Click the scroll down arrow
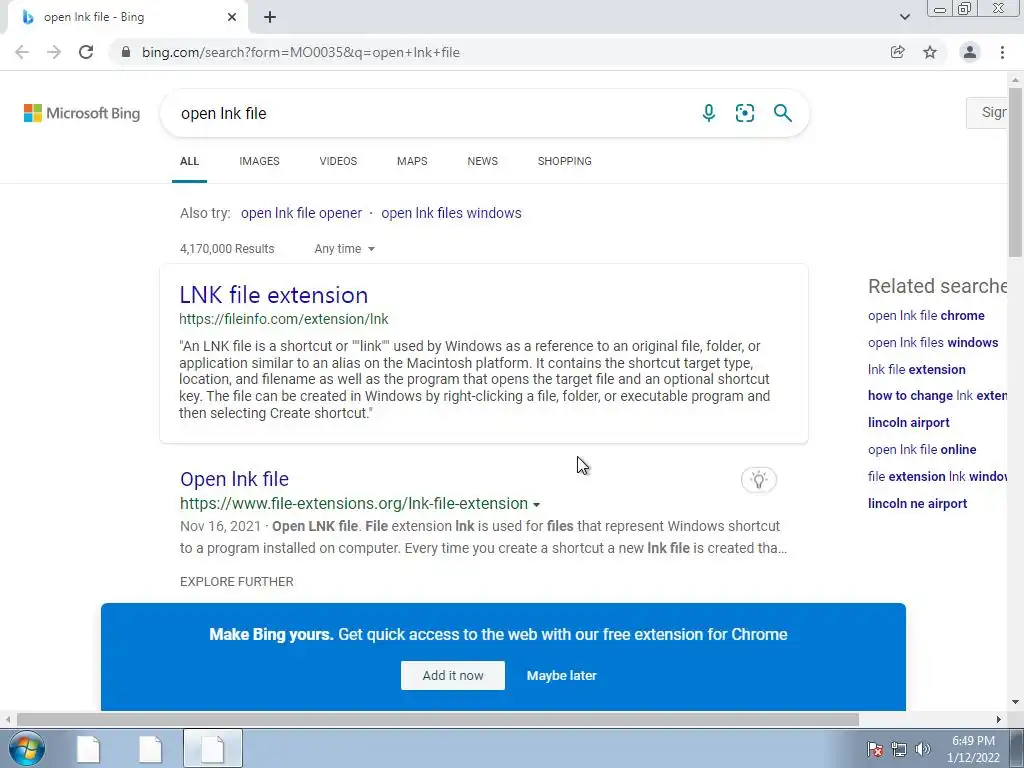1024x768 pixels. point(1015,702)
